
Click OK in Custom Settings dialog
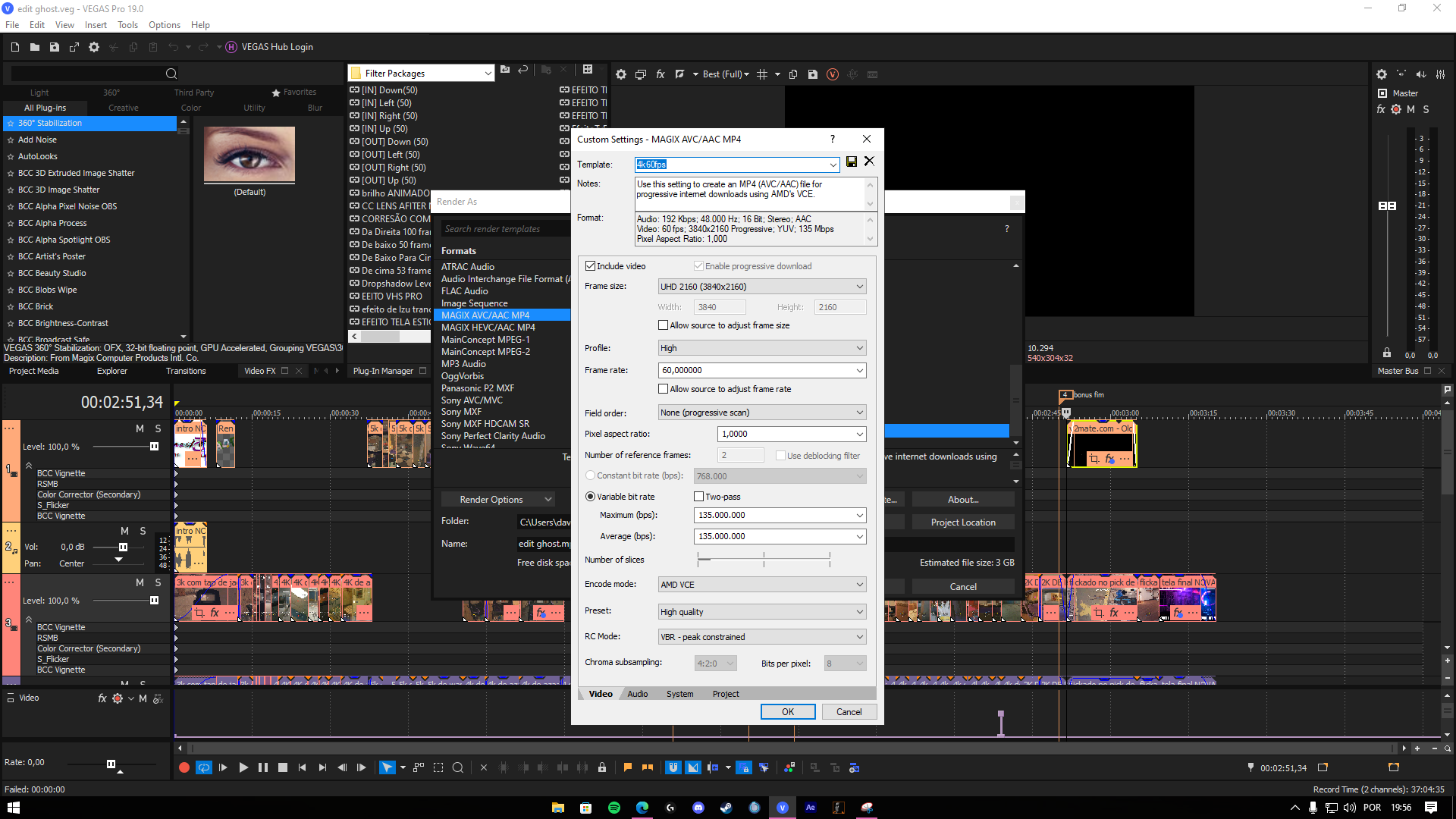[x=788, y=712]
